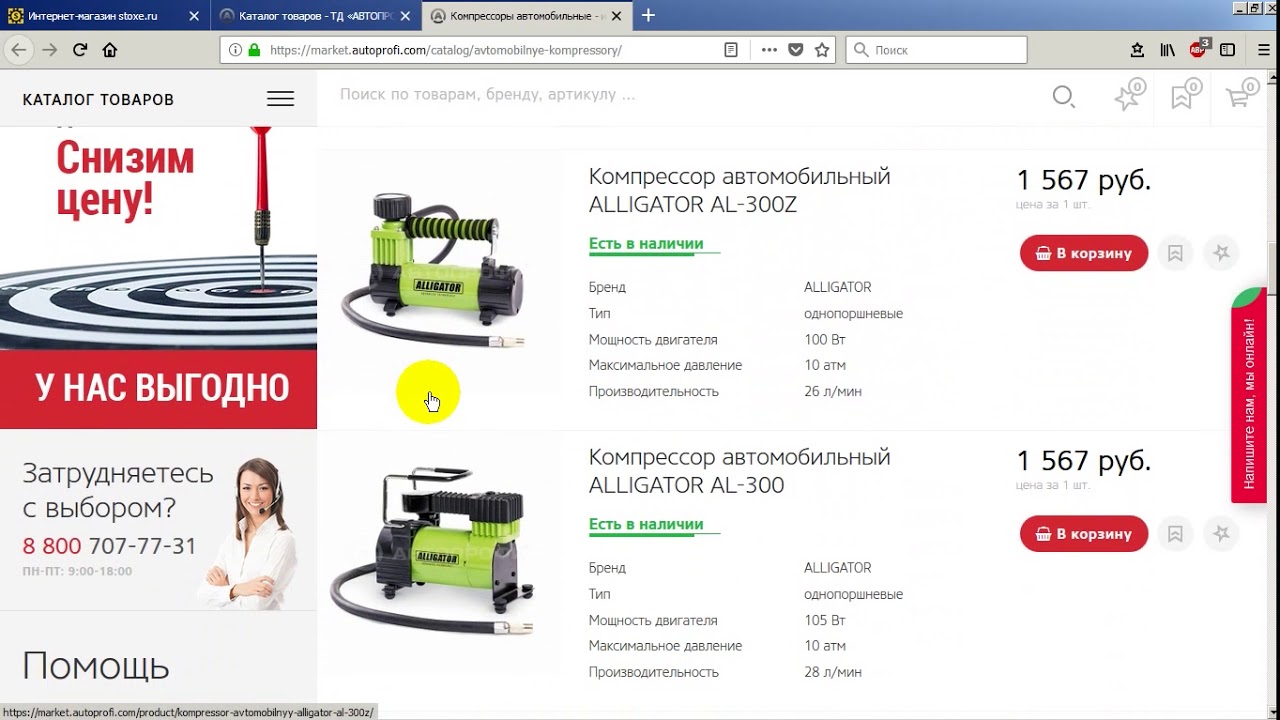Open the shopping cart icon in header
1280x720 pixels.
(1239, 96)
